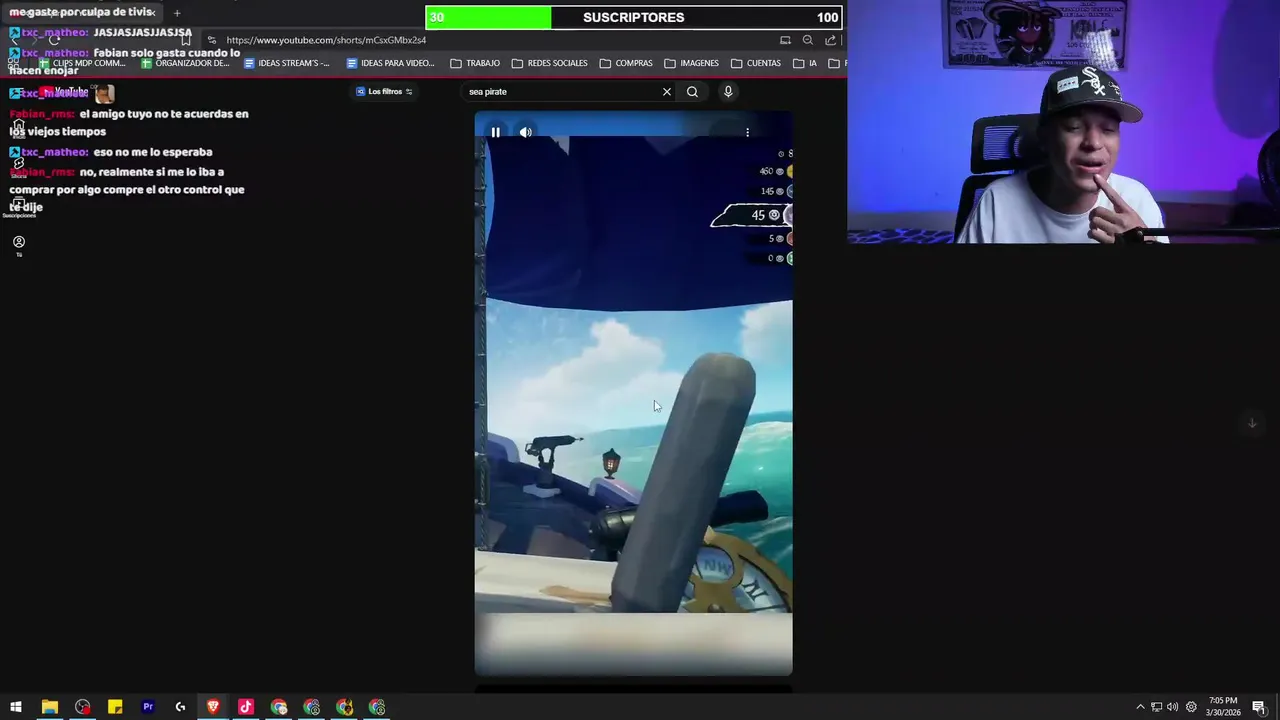Open the volume tray icon
Image resolution: width=1280 pixels, height=720 pixels.
coord(1172,707)
